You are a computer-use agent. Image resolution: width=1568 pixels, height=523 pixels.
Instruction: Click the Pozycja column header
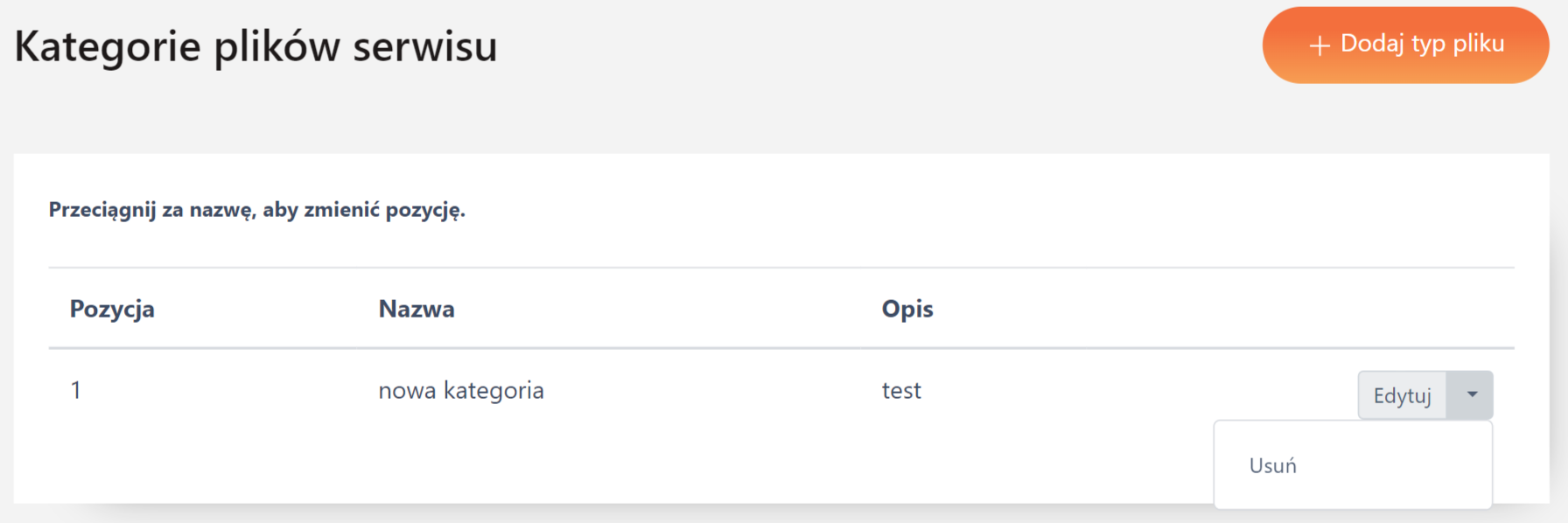coord(112,309)
